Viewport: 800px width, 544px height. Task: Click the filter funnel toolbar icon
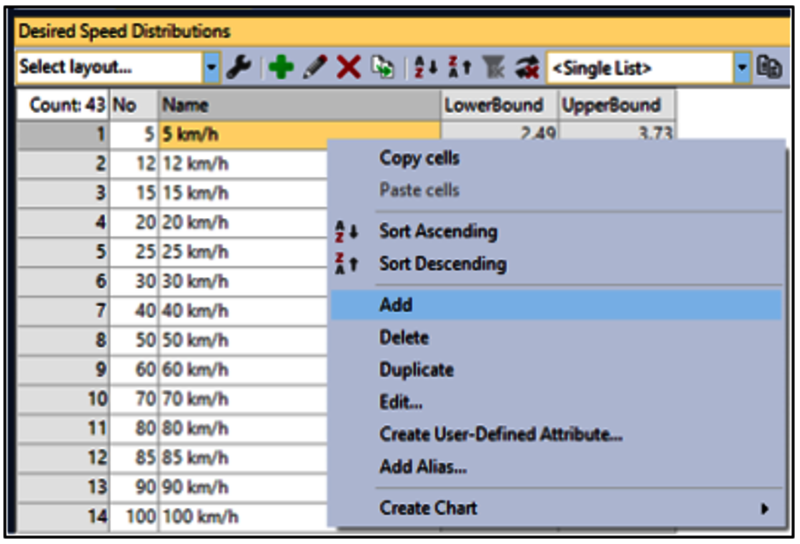click(489, 68)
